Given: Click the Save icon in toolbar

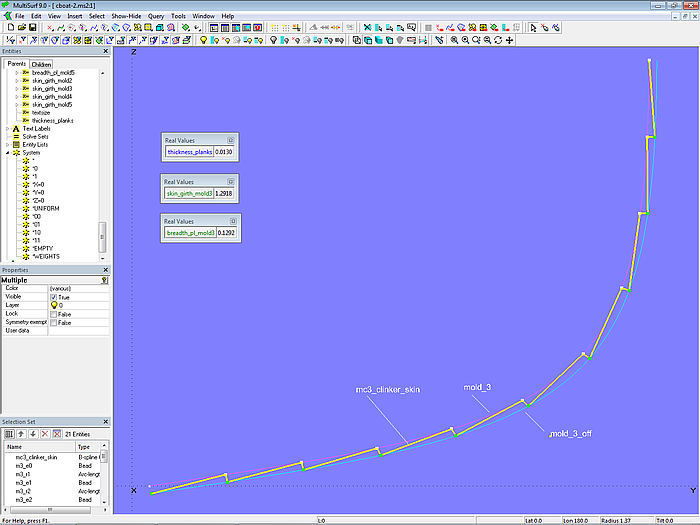Looking at the screenshot, I should [x=32, y=28].
